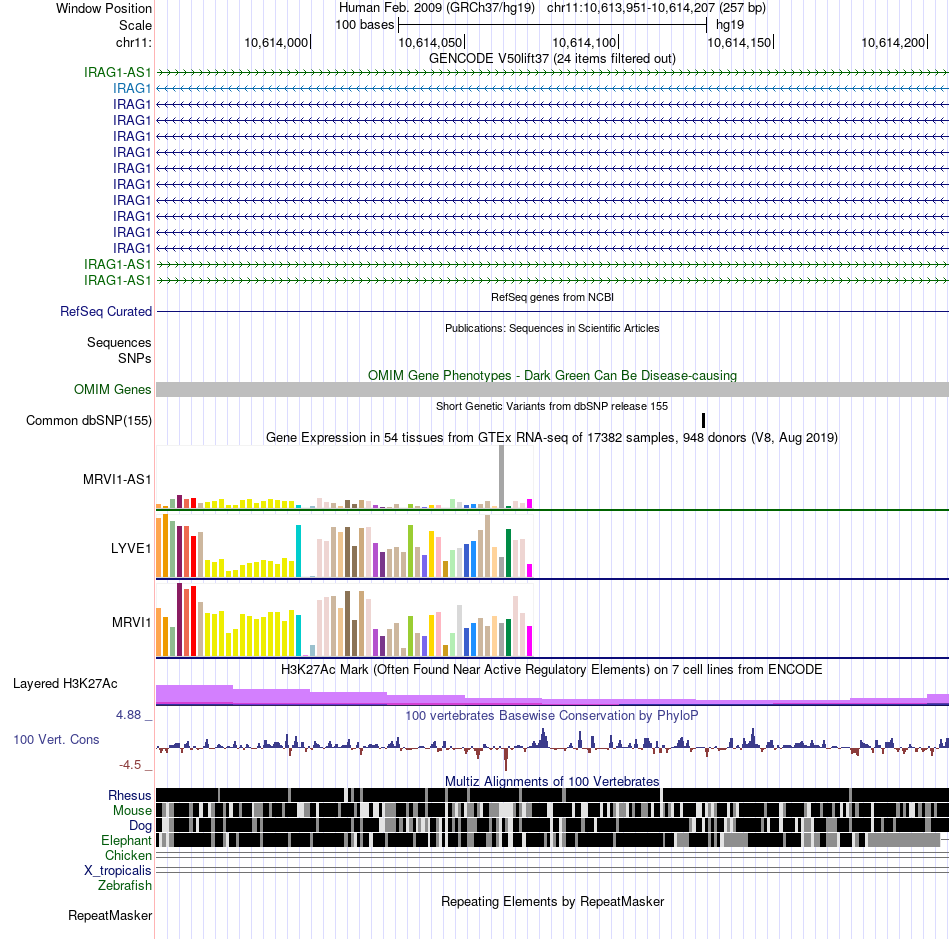
Task: Click the Scale track label
Action: (135, 25)
